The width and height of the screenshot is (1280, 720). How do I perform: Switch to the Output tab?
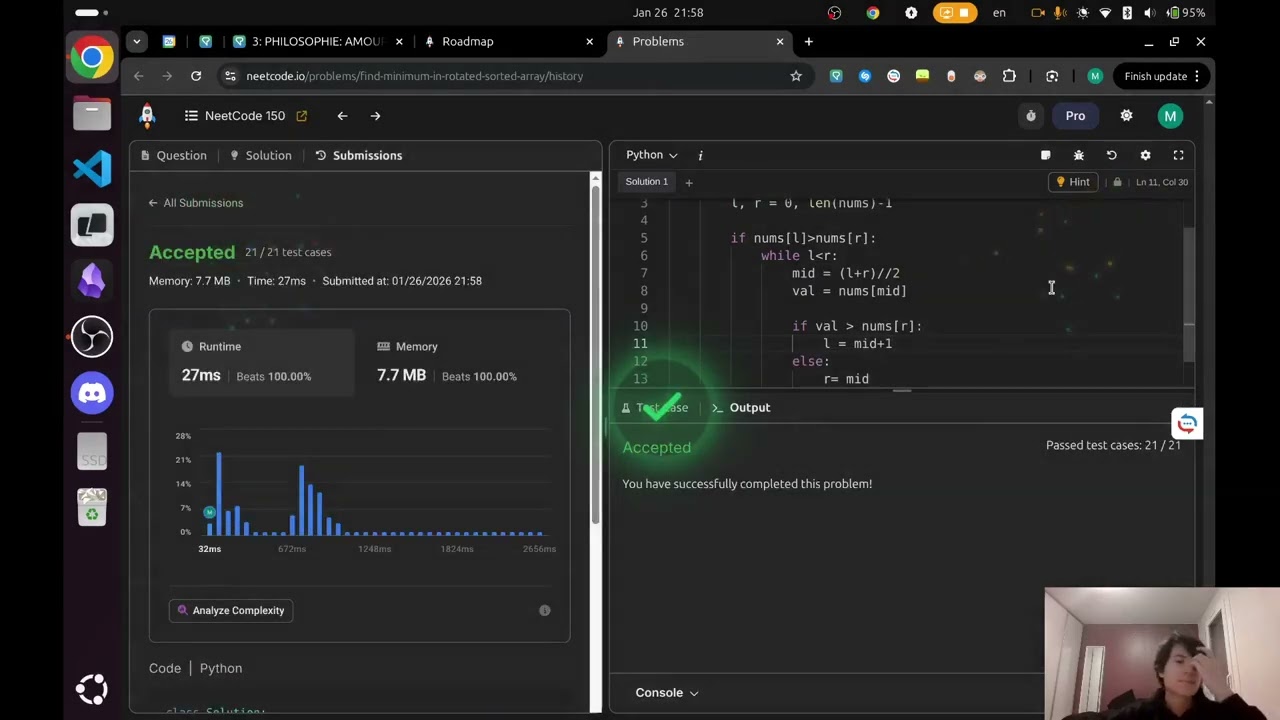coord(741,407)
